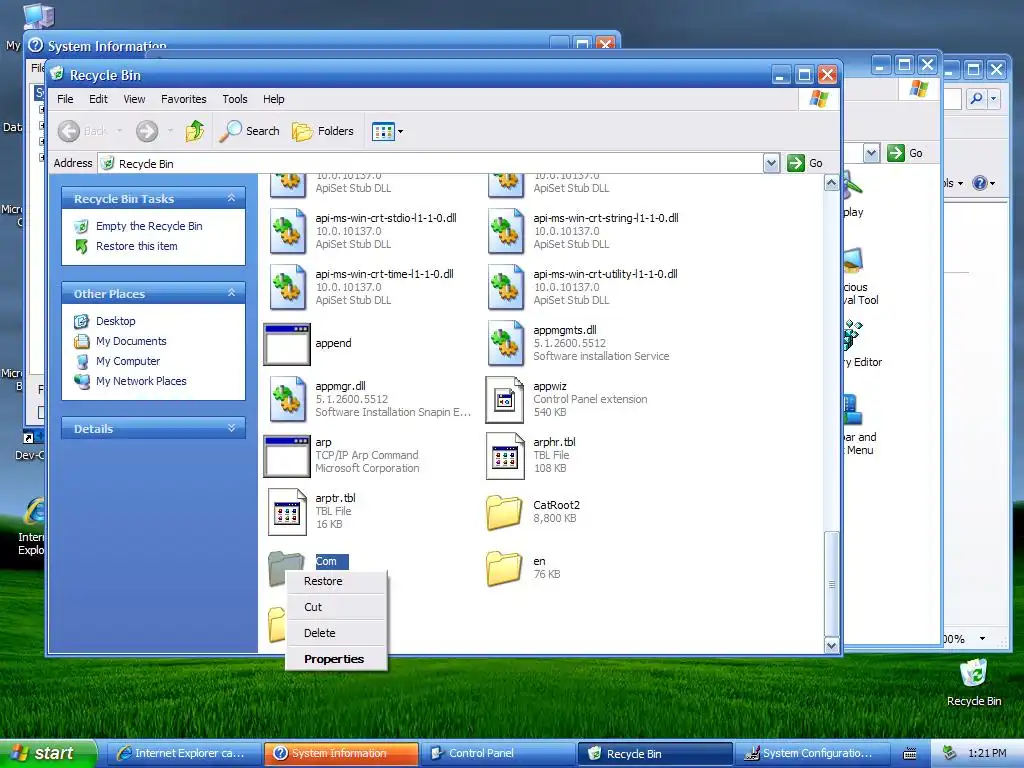Viewport: 1024px width, 768px height.
Task: Open the Favorites menu
Action: pos(184,99)
